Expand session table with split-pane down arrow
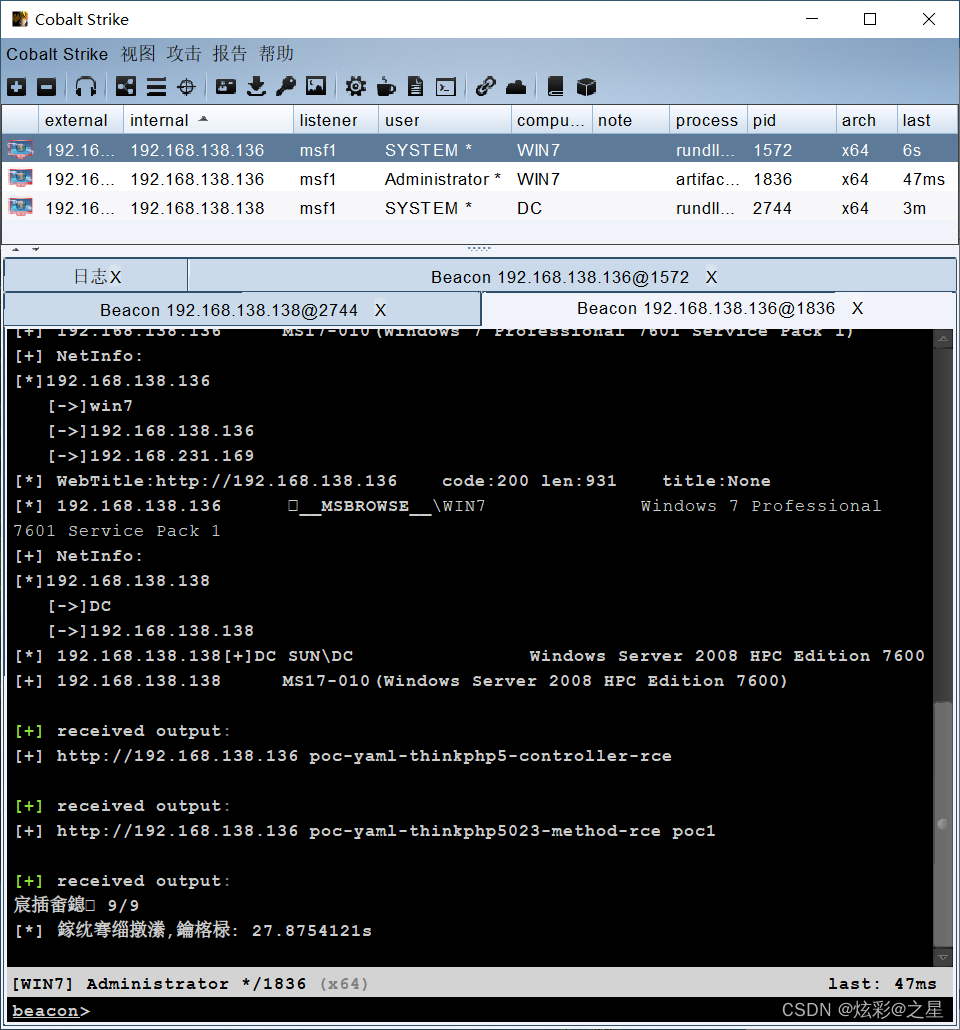The width and height of the screenshot is (960, 1030). (x=35, y=249)
